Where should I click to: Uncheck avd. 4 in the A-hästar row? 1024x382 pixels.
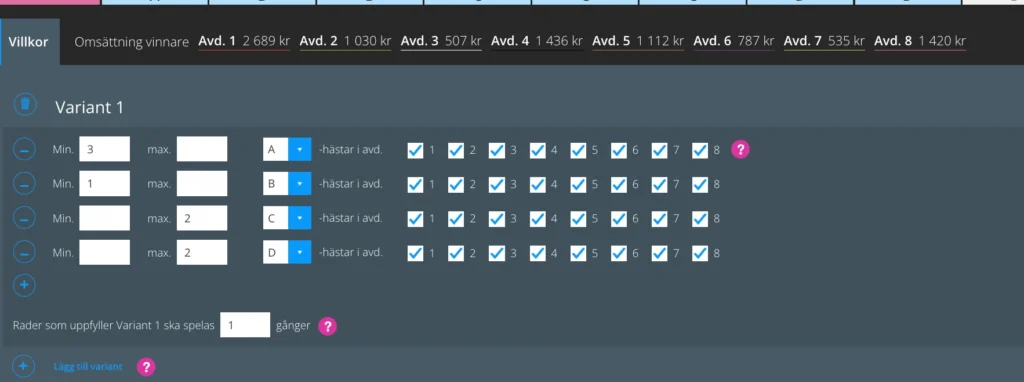click(x=537, y=150)
